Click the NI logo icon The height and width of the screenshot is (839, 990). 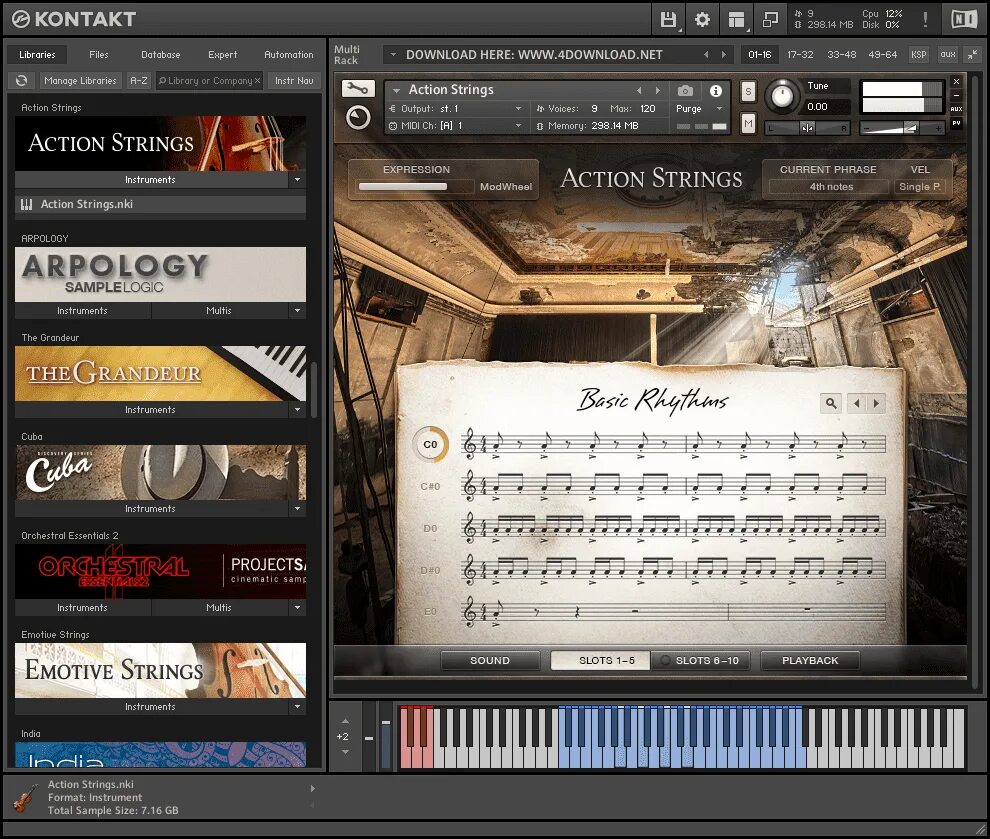point(963,20)
